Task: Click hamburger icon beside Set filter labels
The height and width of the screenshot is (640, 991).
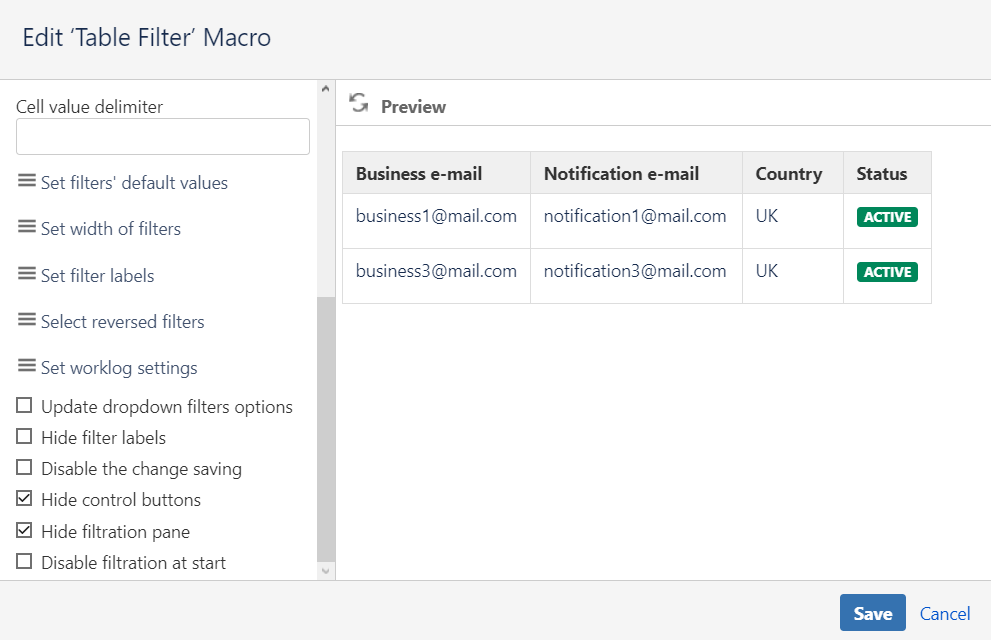Action: coord(27,274)
